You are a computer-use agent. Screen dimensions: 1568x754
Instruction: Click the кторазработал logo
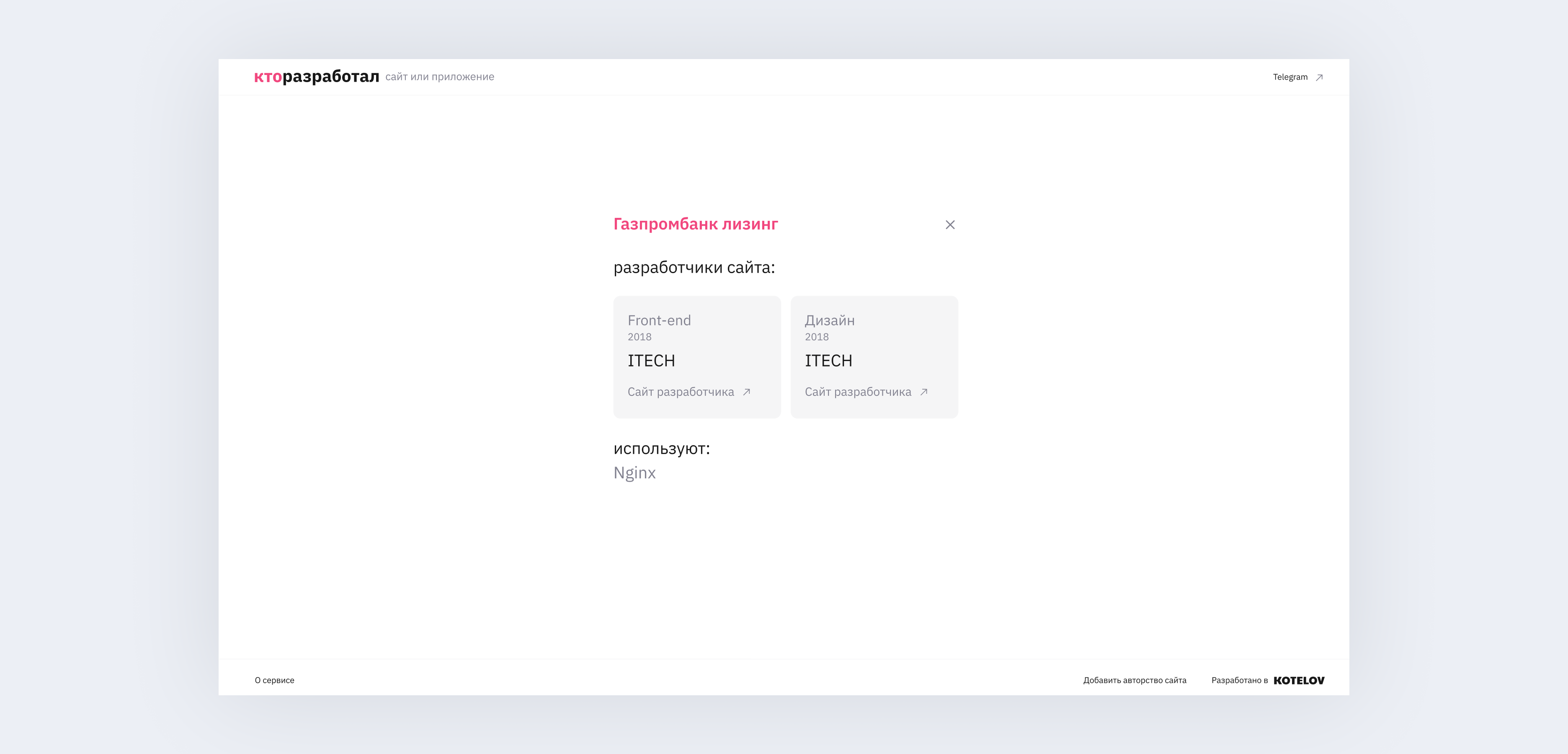coord(317,77)
